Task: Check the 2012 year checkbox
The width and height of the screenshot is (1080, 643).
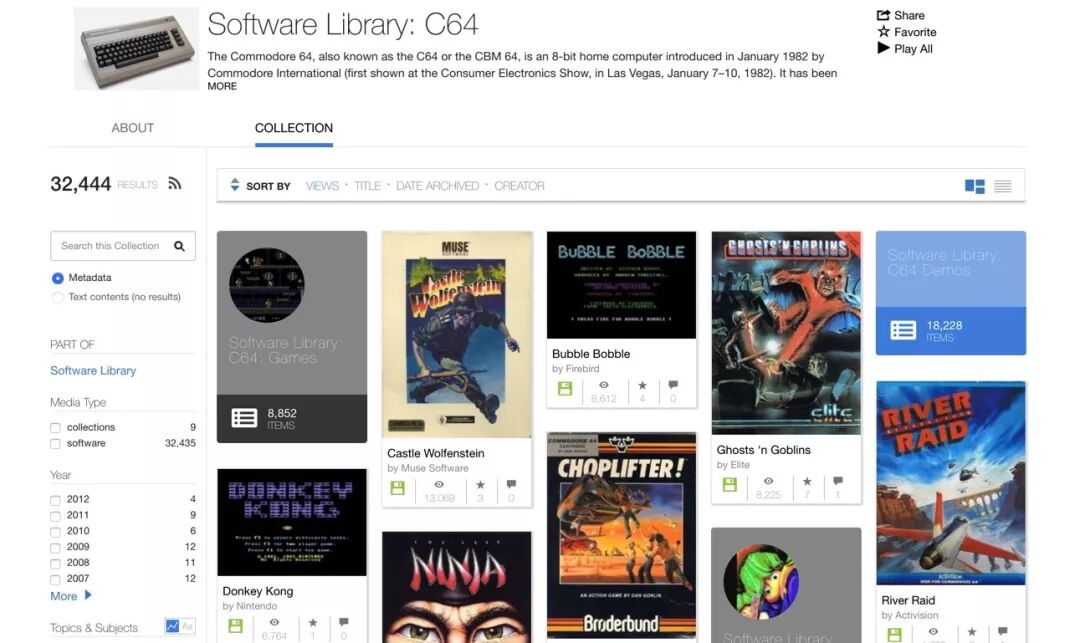Action: pyautogui.click(x=55, y=500)
